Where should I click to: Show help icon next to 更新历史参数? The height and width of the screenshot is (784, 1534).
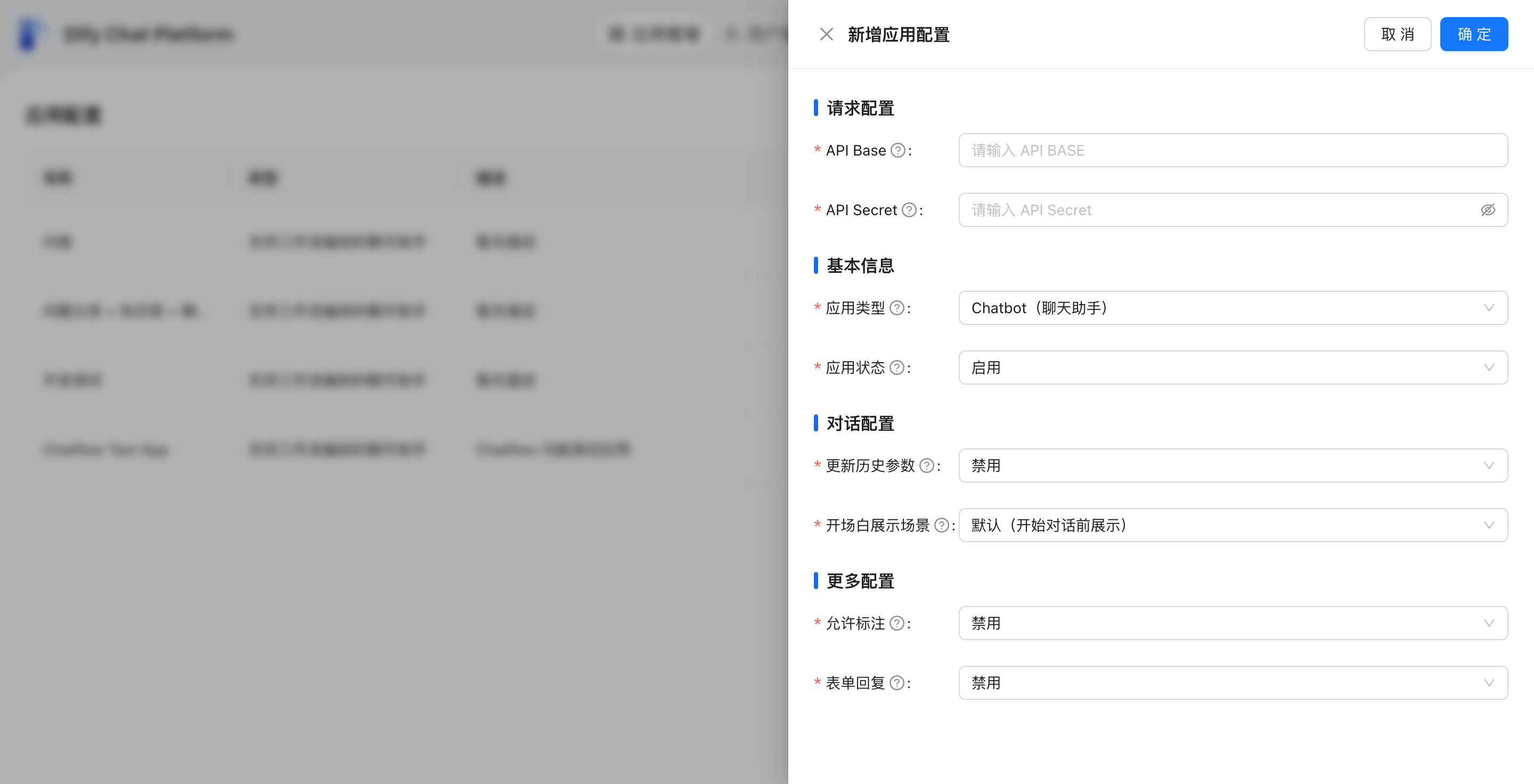click(926, 466)
